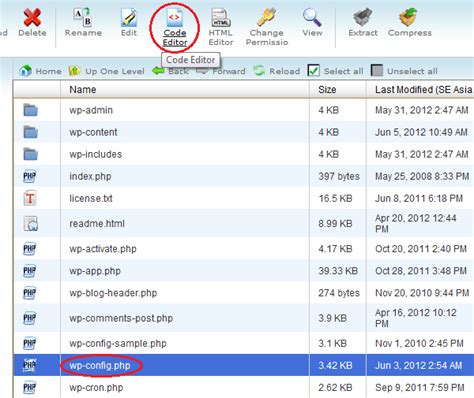
Task: Click the readme.html file icon
Action: (31, 223)
